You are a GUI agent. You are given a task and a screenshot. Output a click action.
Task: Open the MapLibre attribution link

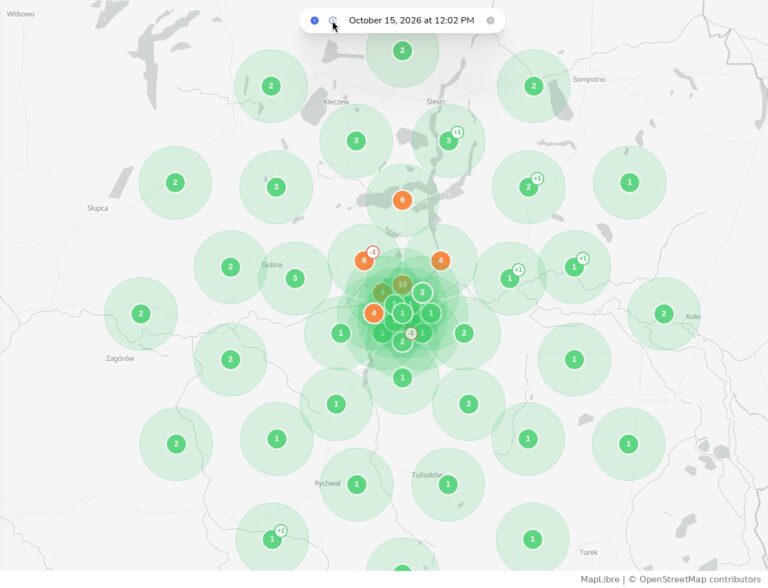(600, 579)
